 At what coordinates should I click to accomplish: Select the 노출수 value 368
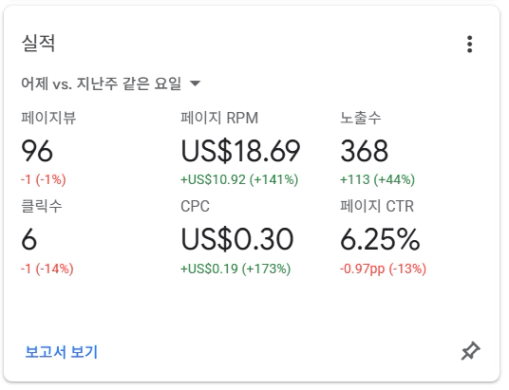click(x=364, y=151)
